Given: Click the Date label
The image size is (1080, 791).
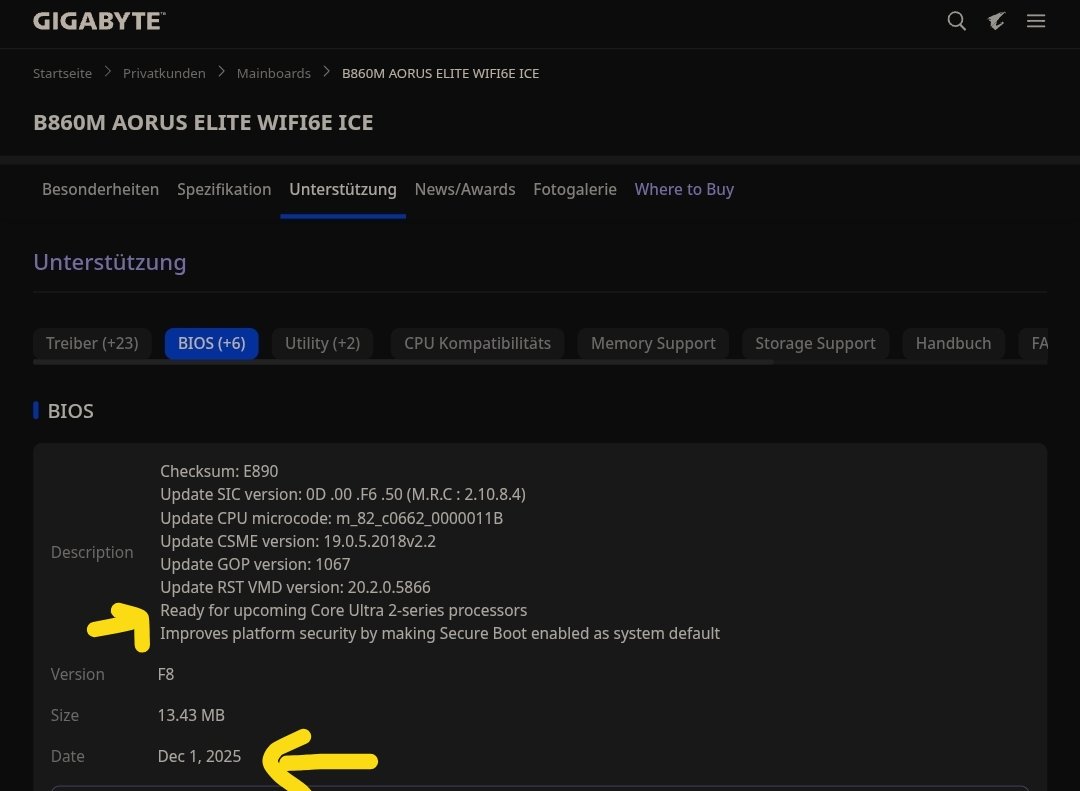Looking at the screenshot, I should (x=68, y=756).
